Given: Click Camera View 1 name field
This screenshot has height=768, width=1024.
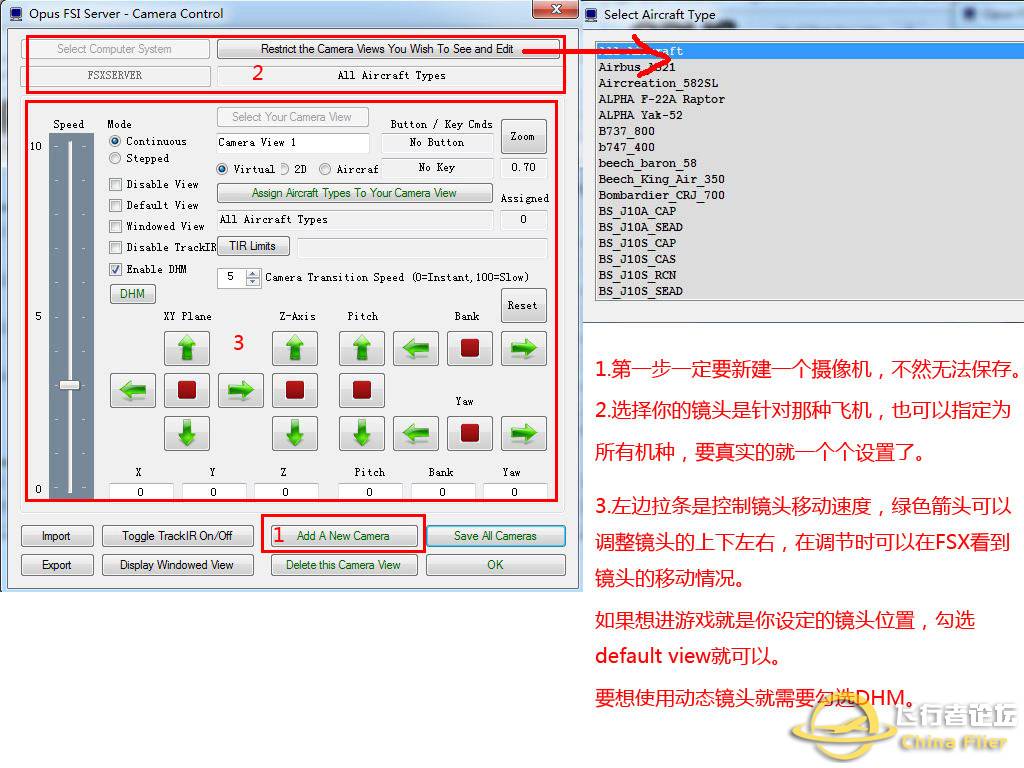Looking at the screenshot, I should click(293, 142).
